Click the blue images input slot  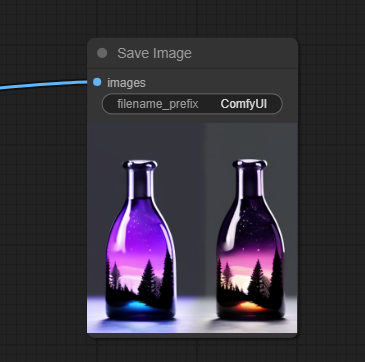click(x=97, y=82)
